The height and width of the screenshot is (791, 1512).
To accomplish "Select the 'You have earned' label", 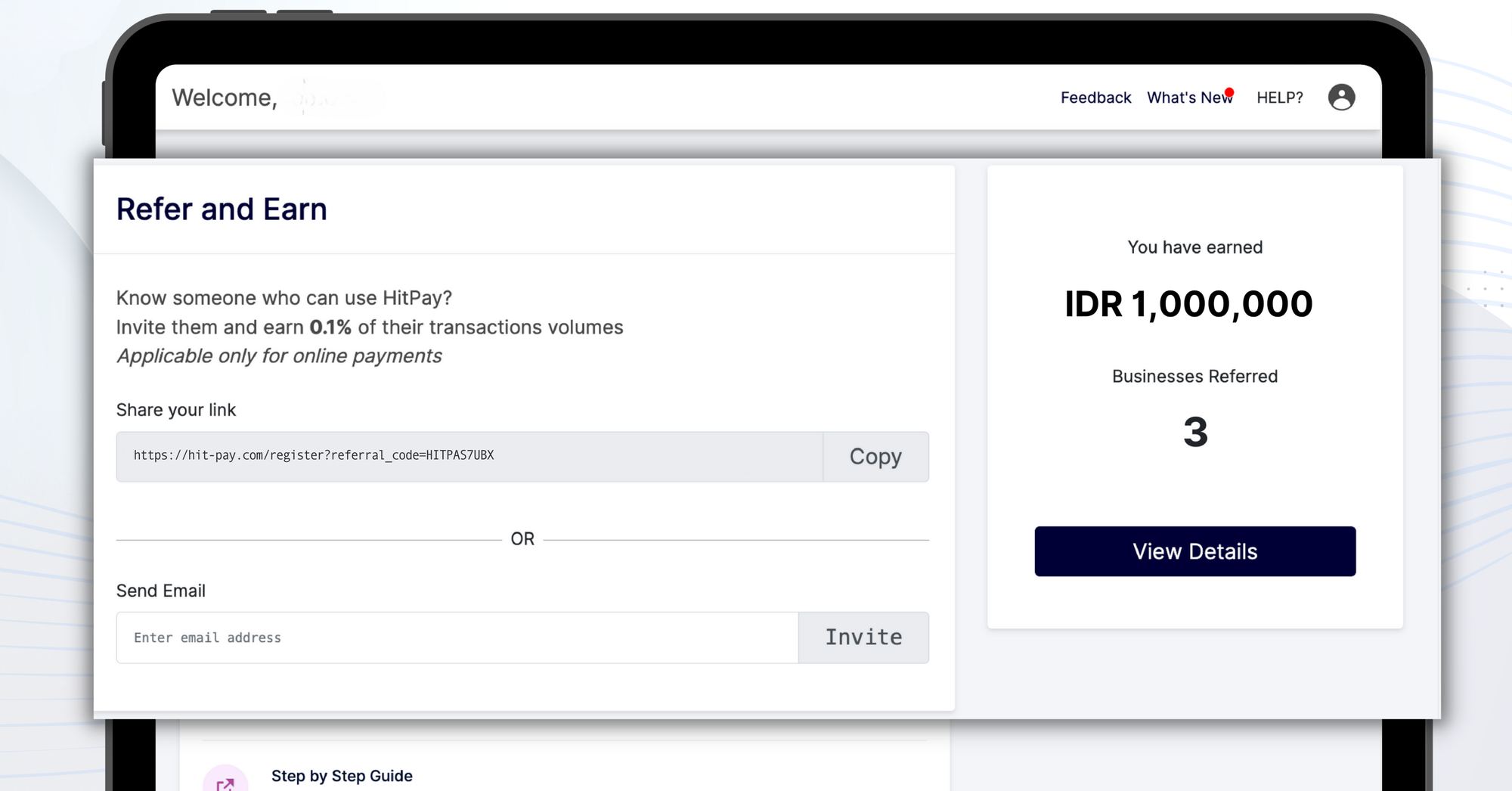I will 1195,247.
